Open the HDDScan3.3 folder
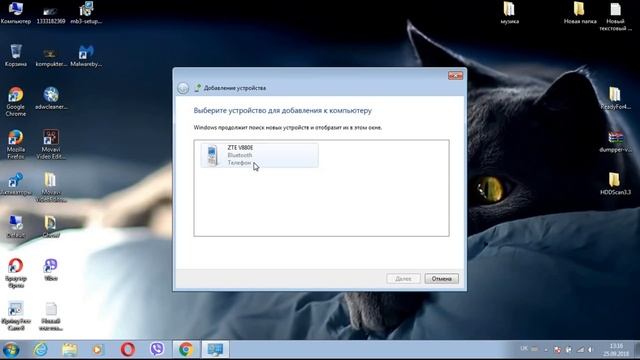The image size is (640, 360). 615,184
